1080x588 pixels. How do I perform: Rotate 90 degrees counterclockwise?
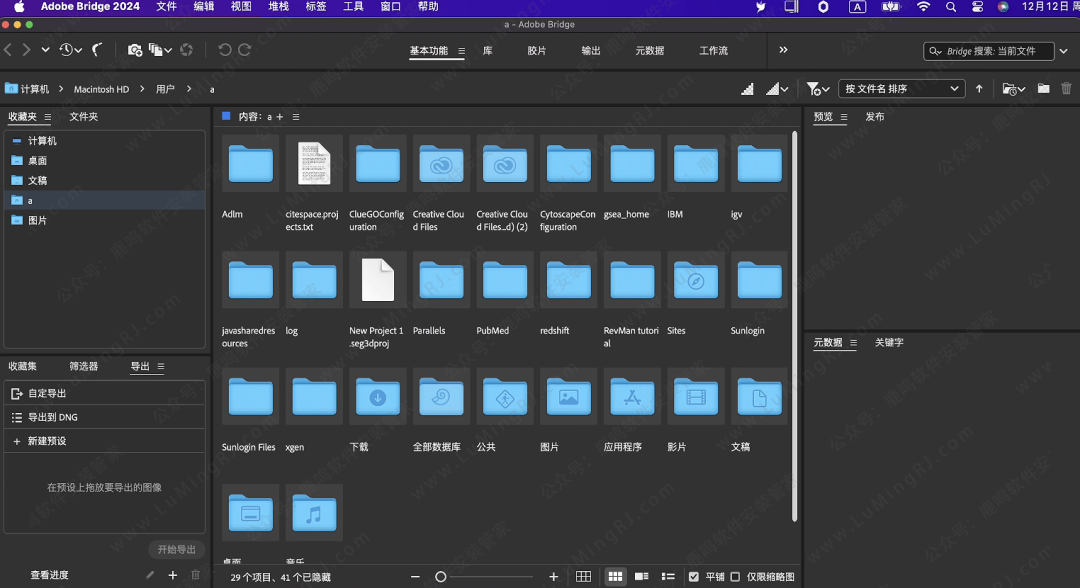[224, 49]
